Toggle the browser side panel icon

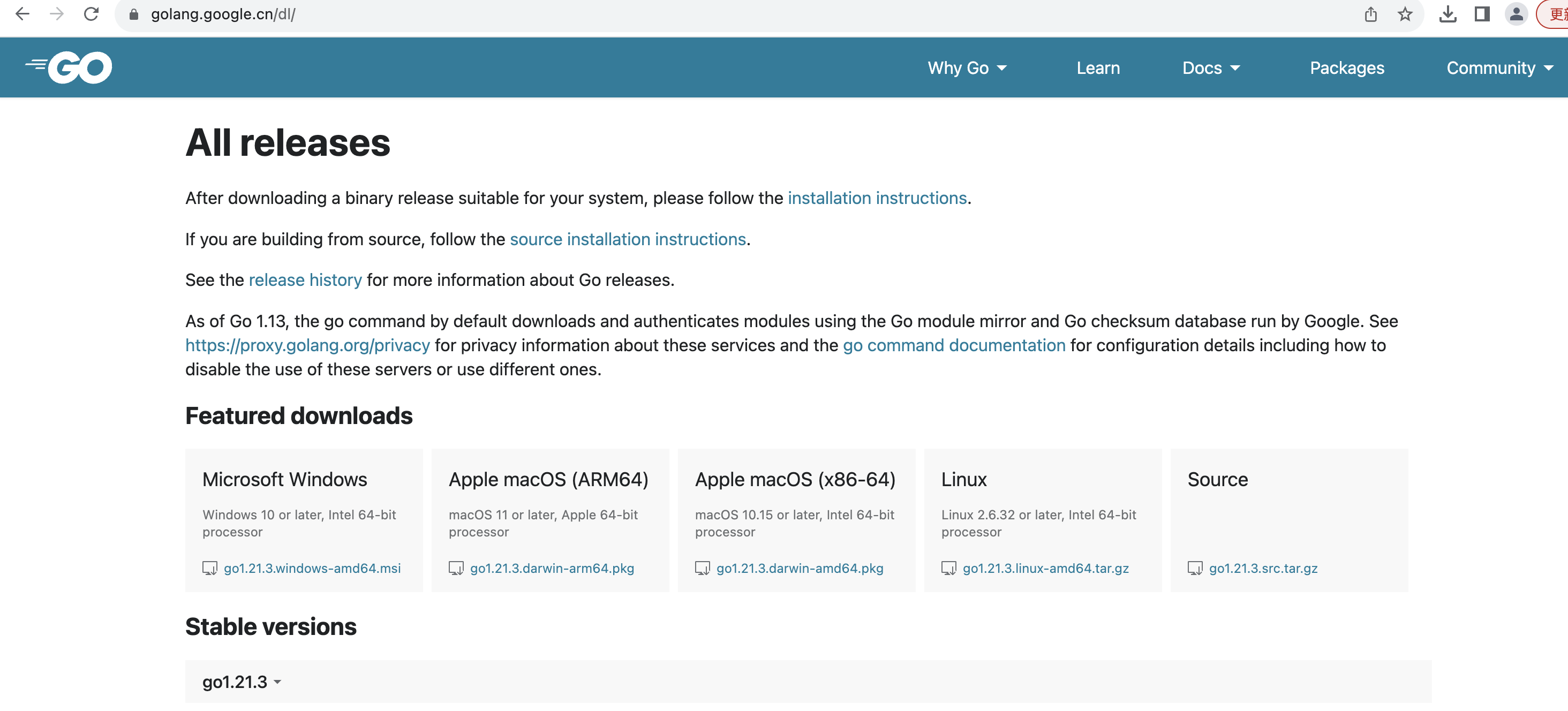pos(1482,14)
